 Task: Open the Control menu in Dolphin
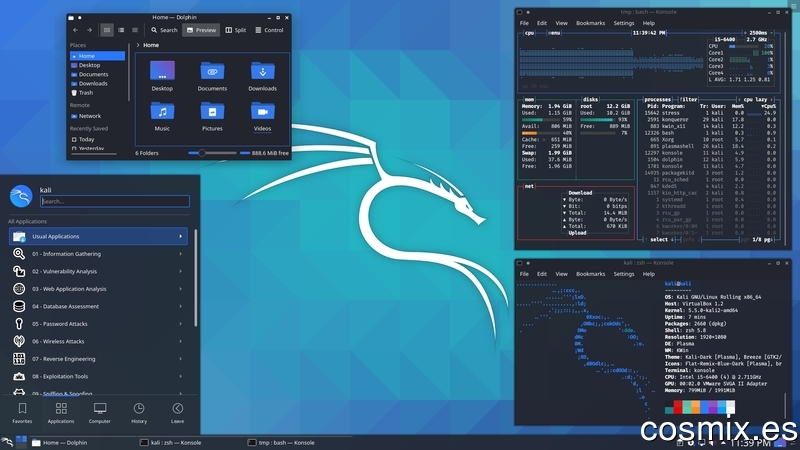pyautogui.click(x=269, y=30)
